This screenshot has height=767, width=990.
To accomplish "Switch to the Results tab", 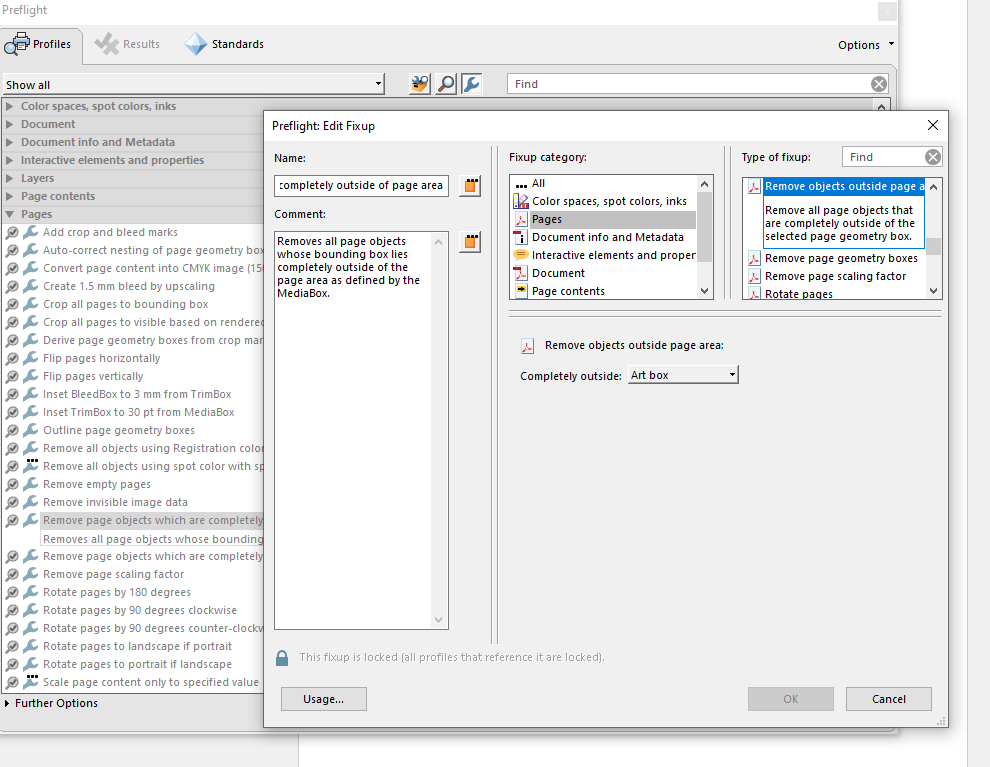I will [x=127, y=44].
